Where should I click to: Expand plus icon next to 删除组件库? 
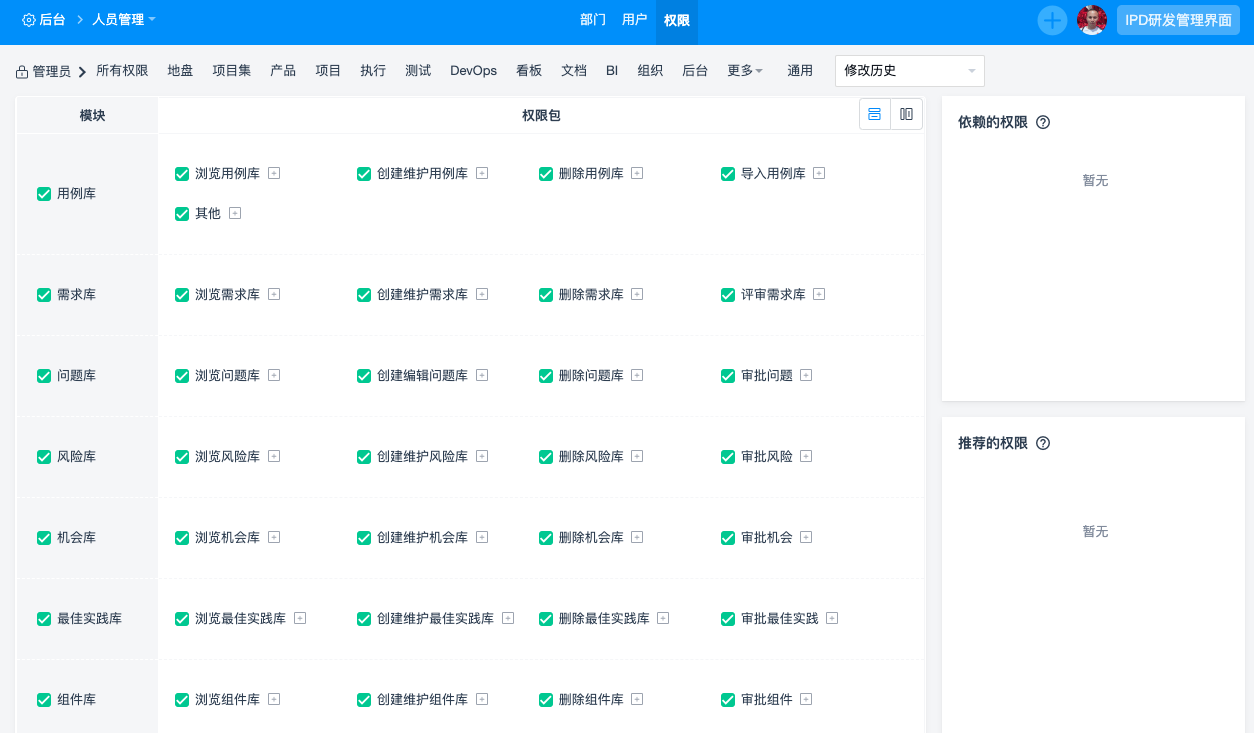coord(637,699)
